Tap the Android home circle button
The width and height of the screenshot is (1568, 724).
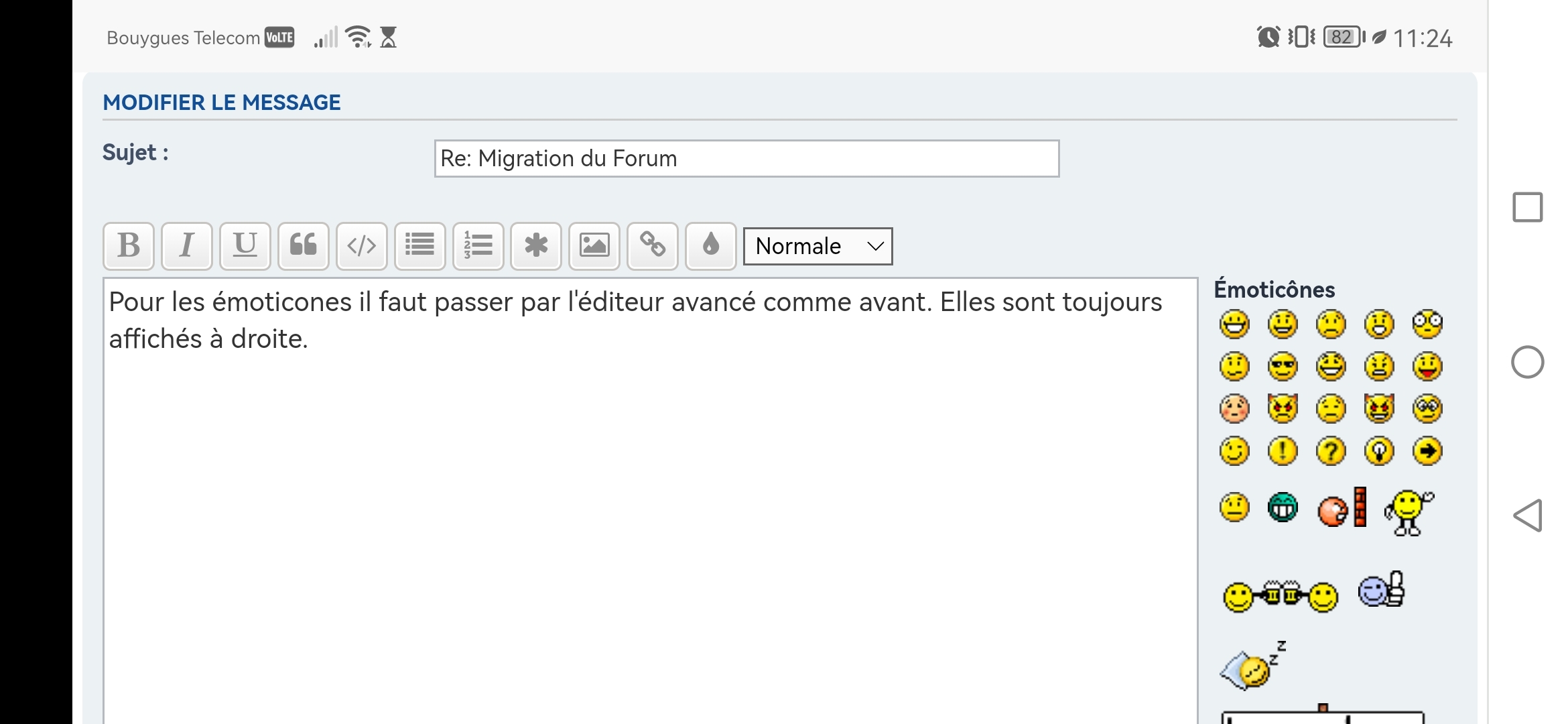(1528, 363)
